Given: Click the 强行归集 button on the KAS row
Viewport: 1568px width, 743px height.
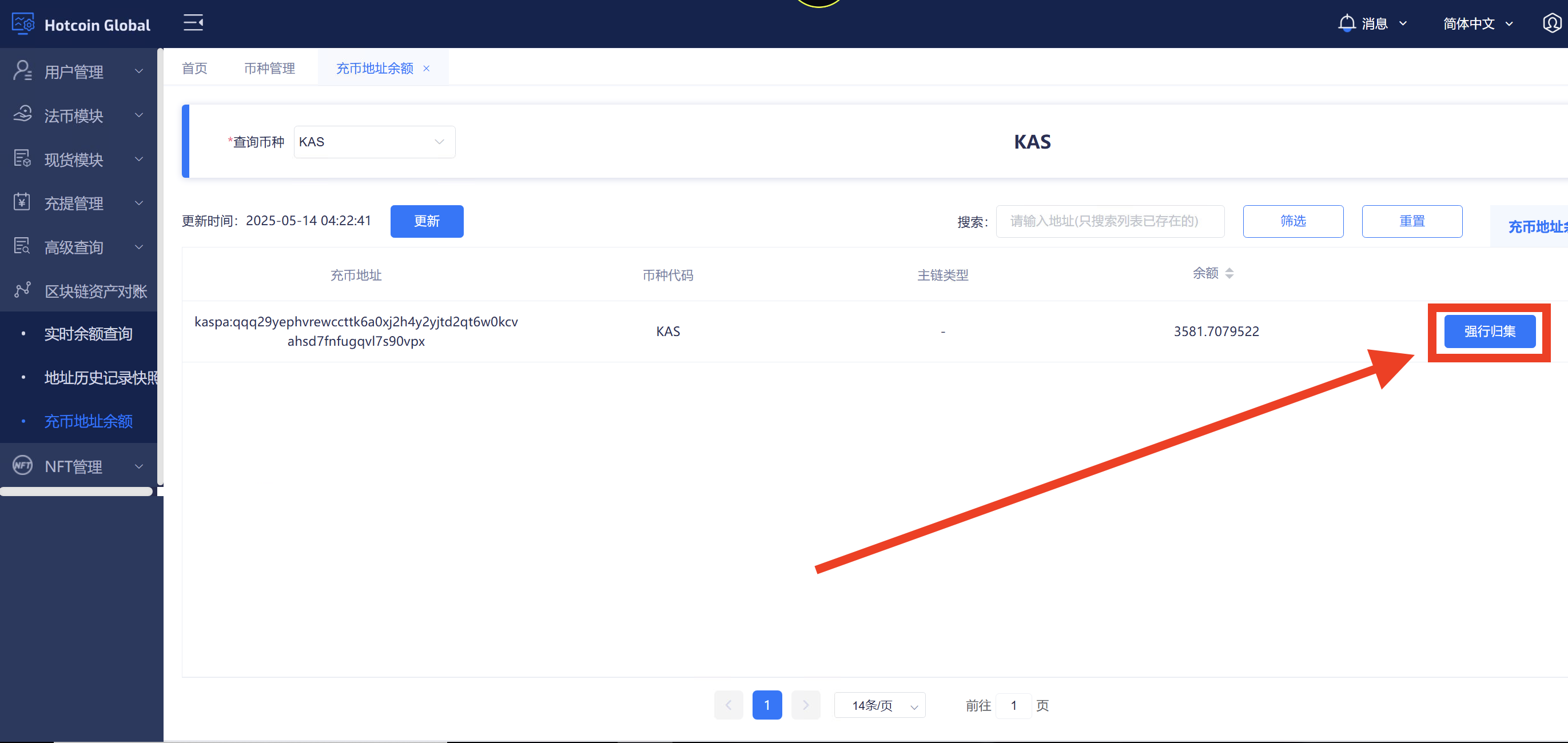Looking at the screenshot, I should [1490, 331].
